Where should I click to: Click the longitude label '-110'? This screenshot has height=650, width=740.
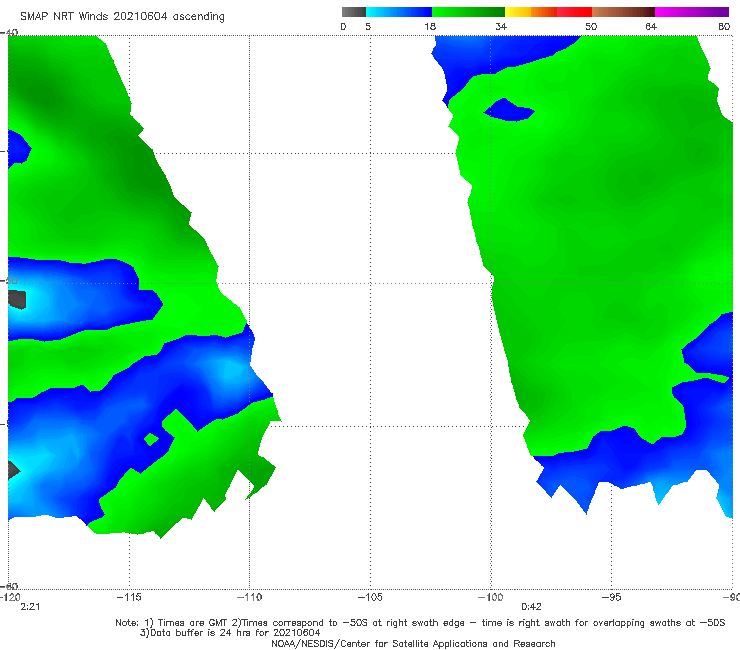[x=249, y=597]
